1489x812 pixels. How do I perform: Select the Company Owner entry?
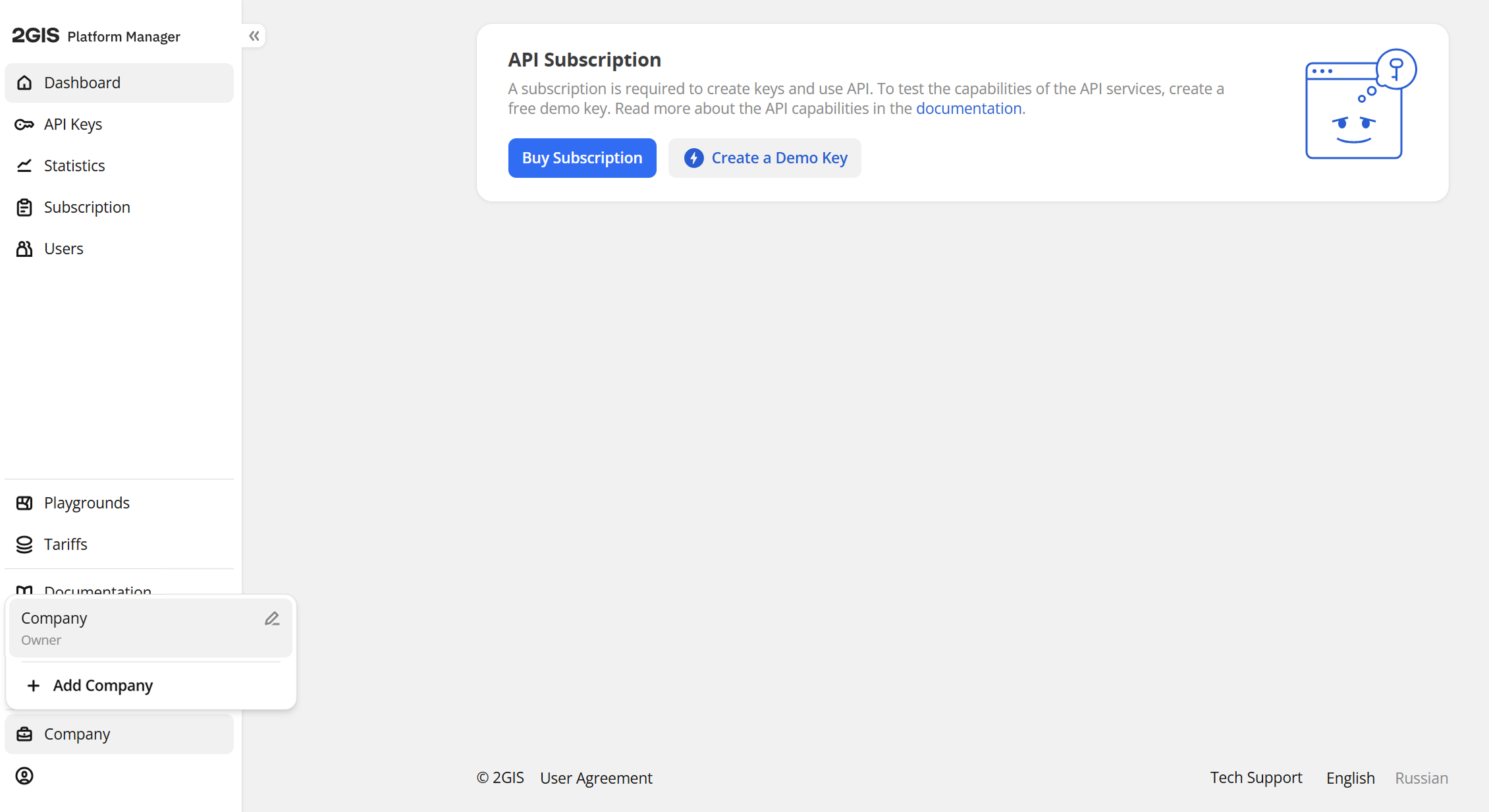[x=132, y=628]
